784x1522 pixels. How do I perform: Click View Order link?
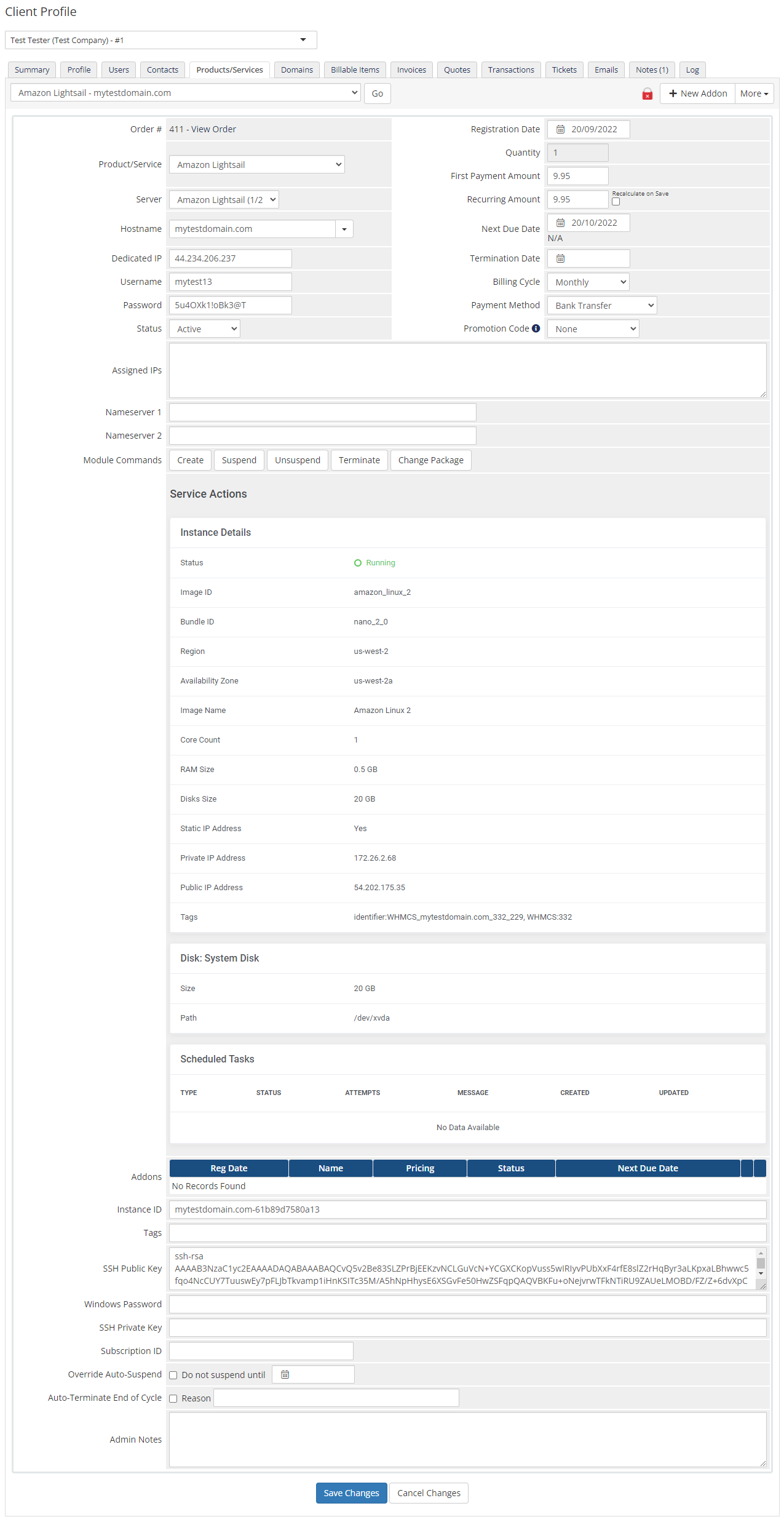point(213,129)
